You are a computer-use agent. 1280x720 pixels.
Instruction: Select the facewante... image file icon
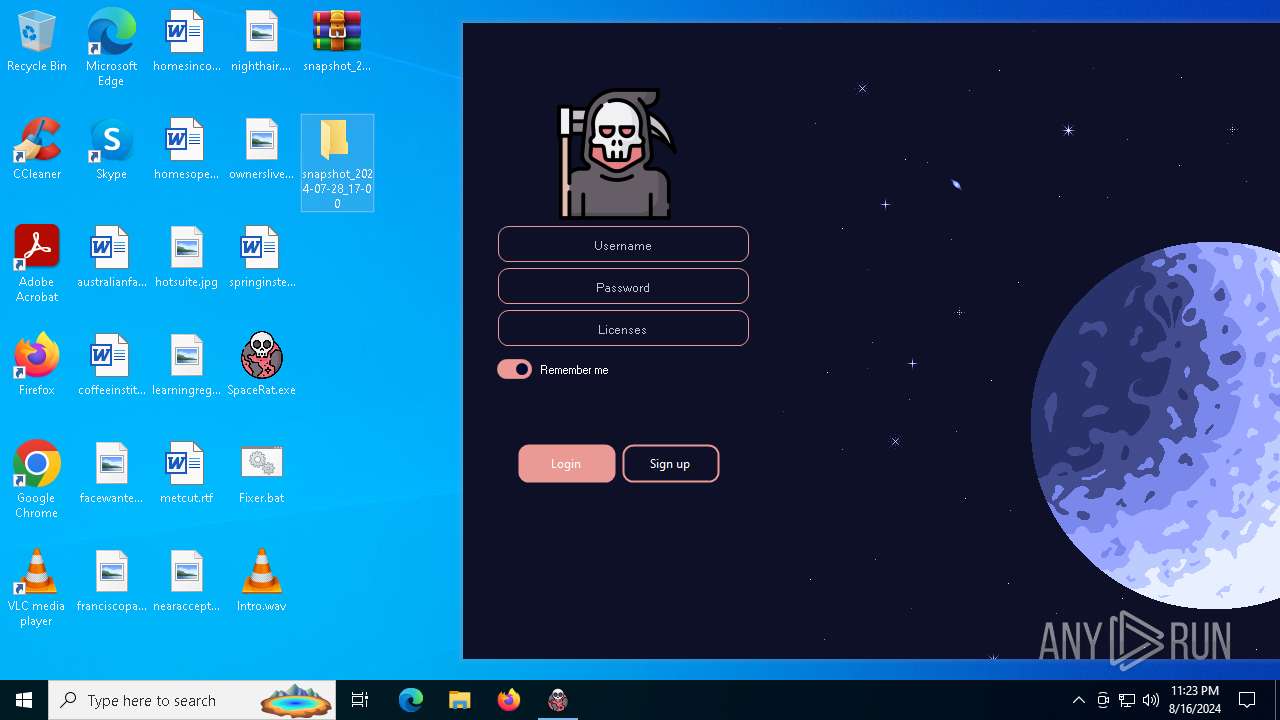(111, 474)
